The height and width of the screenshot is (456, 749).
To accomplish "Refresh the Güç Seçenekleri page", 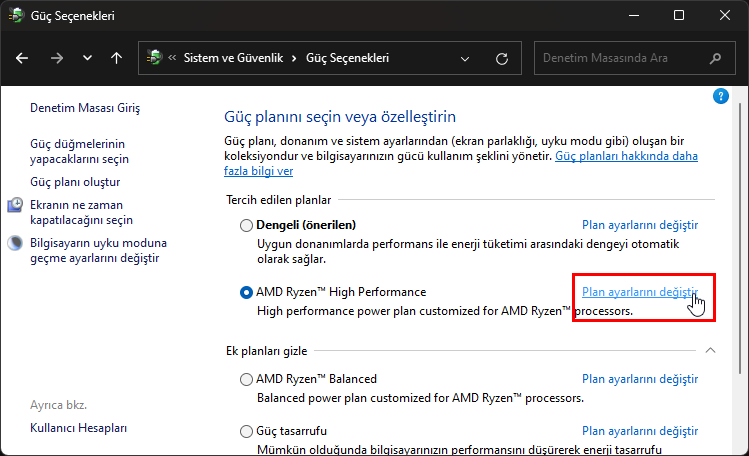I will [x=502, y=59].
